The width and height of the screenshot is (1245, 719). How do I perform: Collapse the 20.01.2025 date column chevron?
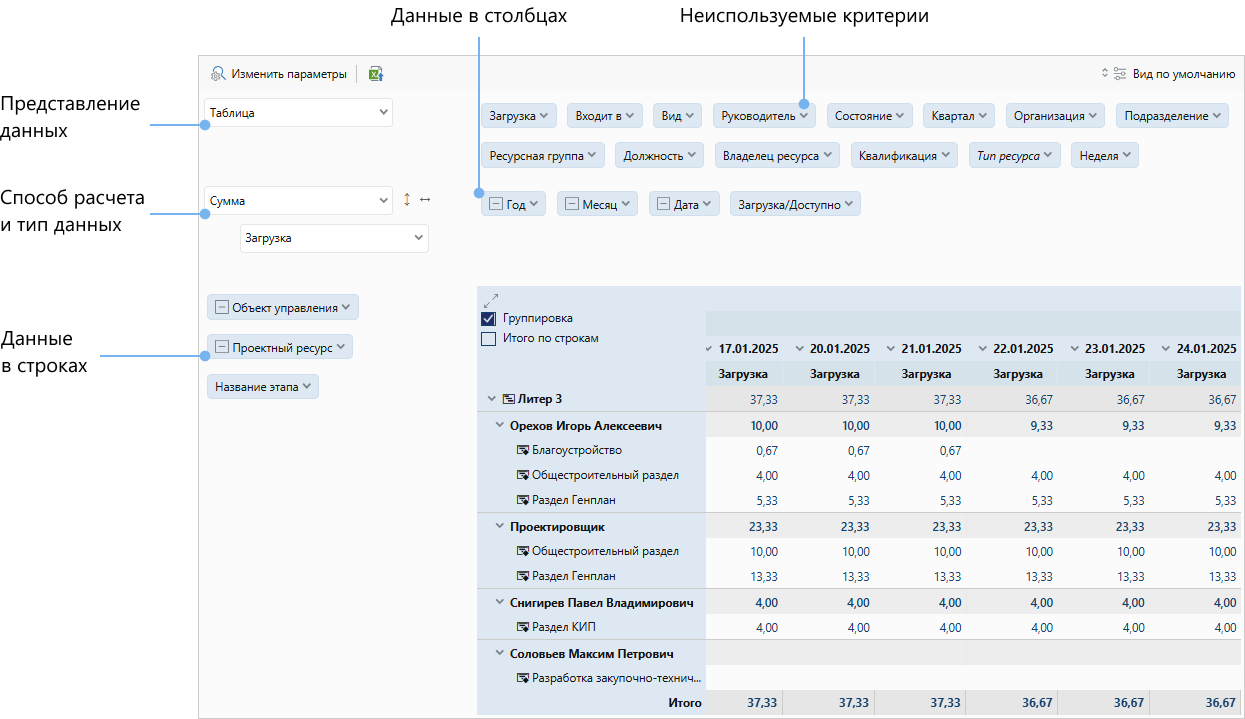[x=800, y=349]
